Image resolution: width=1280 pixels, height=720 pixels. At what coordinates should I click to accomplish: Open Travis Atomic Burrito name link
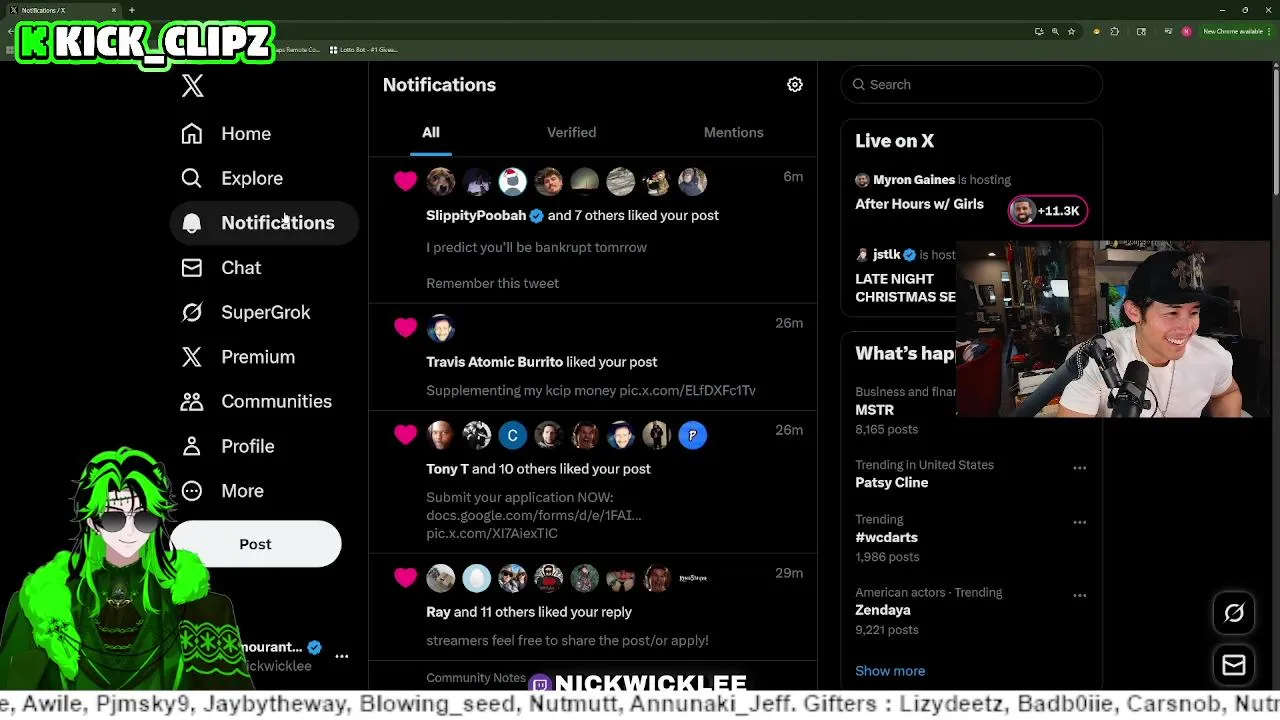click(494, 362)
